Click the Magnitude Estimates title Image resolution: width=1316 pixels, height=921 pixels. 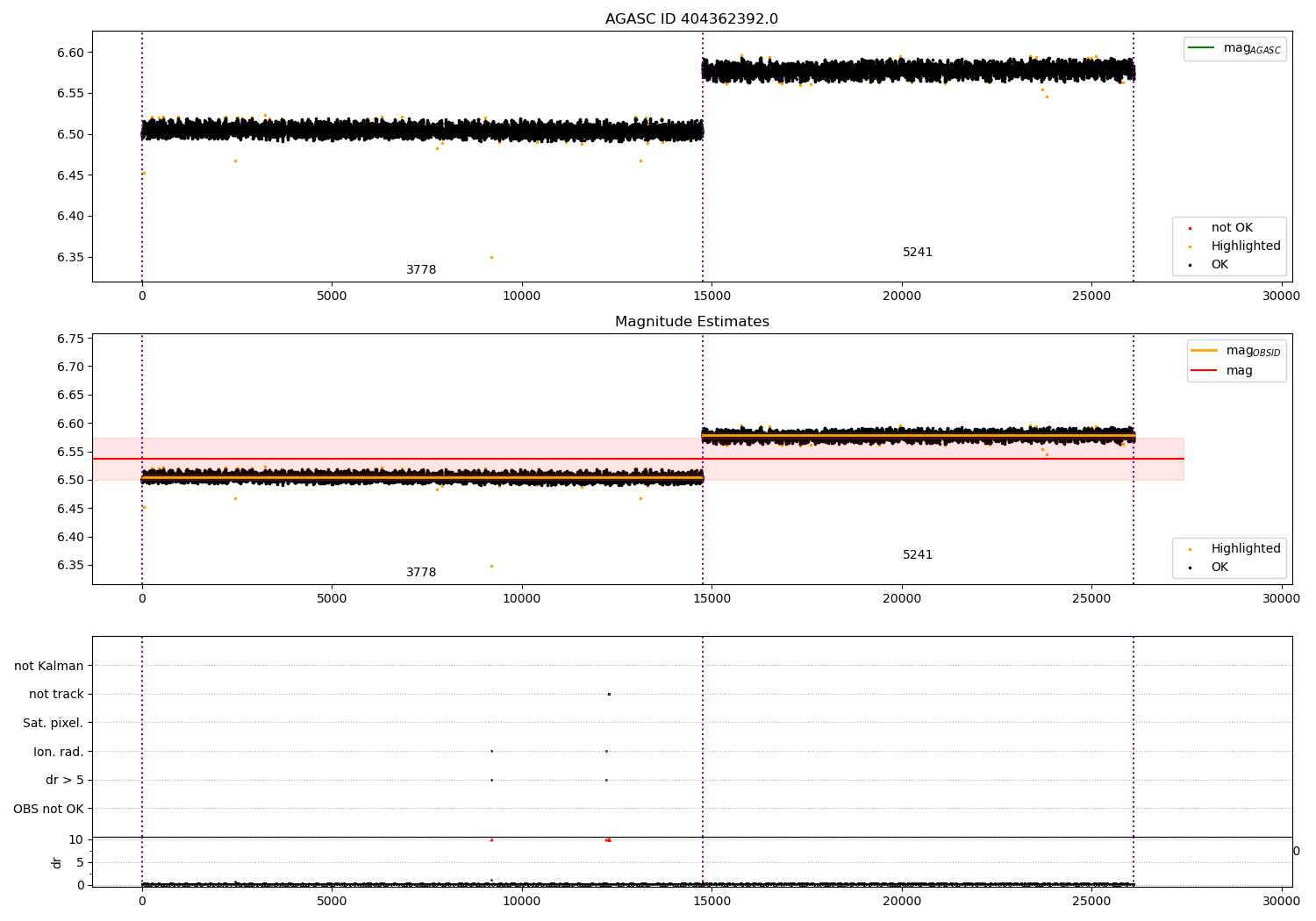(x=691, y=322)
